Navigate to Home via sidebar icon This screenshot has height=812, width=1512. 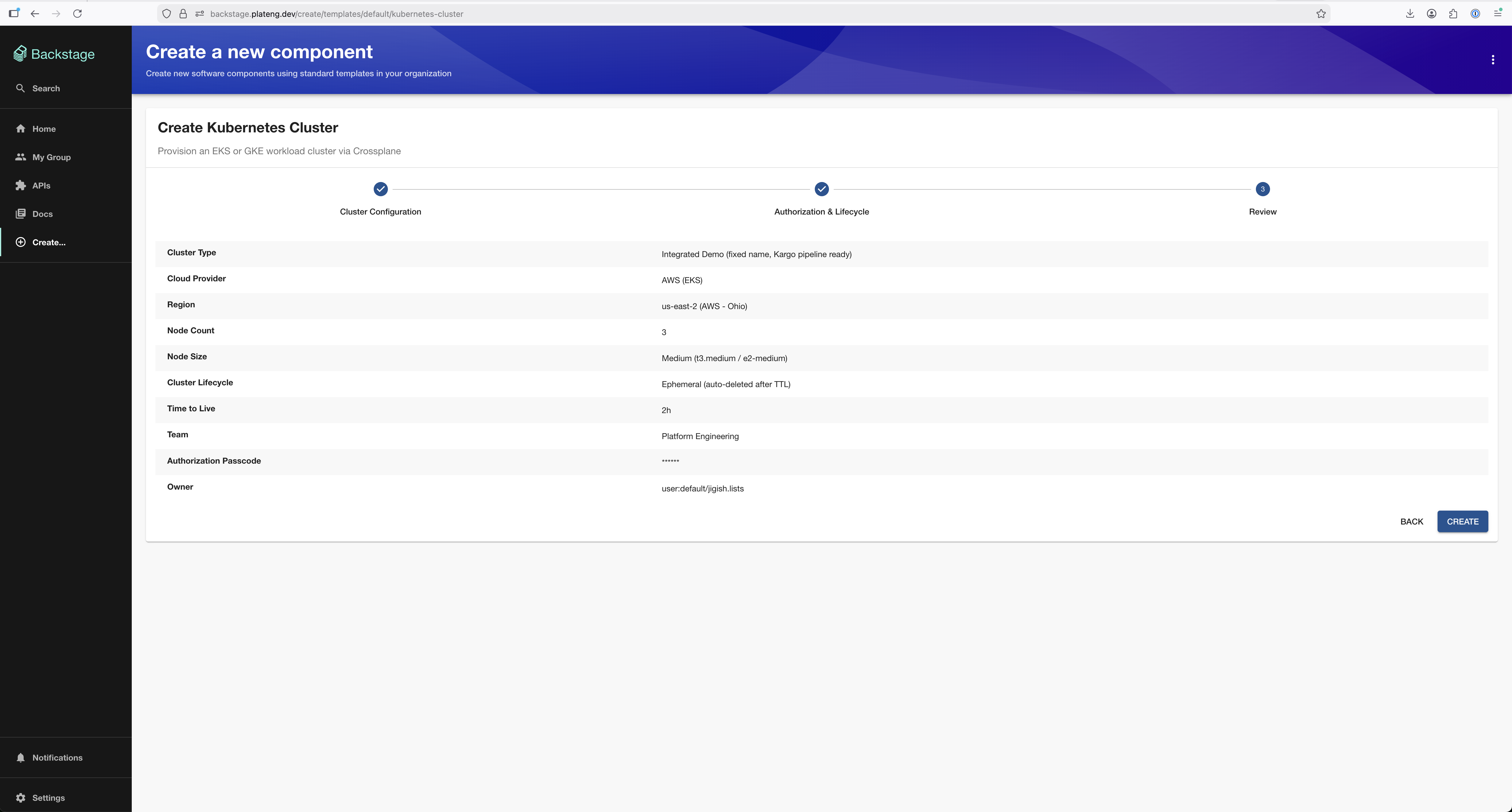pyautogui.click(x=43, y=129)
